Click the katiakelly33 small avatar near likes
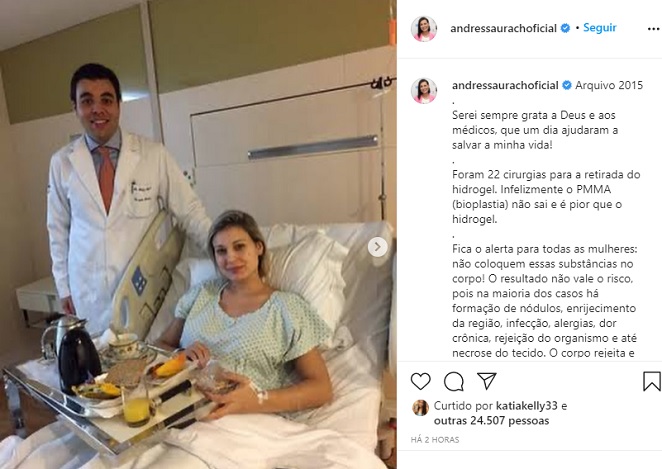The image size is (662, 469). 420,408
